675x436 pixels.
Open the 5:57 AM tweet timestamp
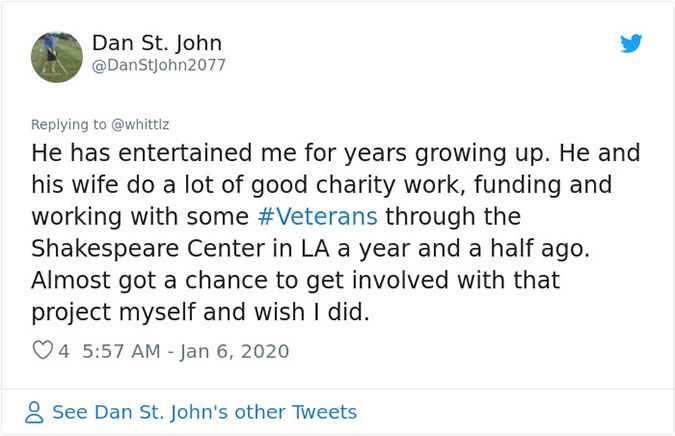pyautogui.click(x=120, y=351)
